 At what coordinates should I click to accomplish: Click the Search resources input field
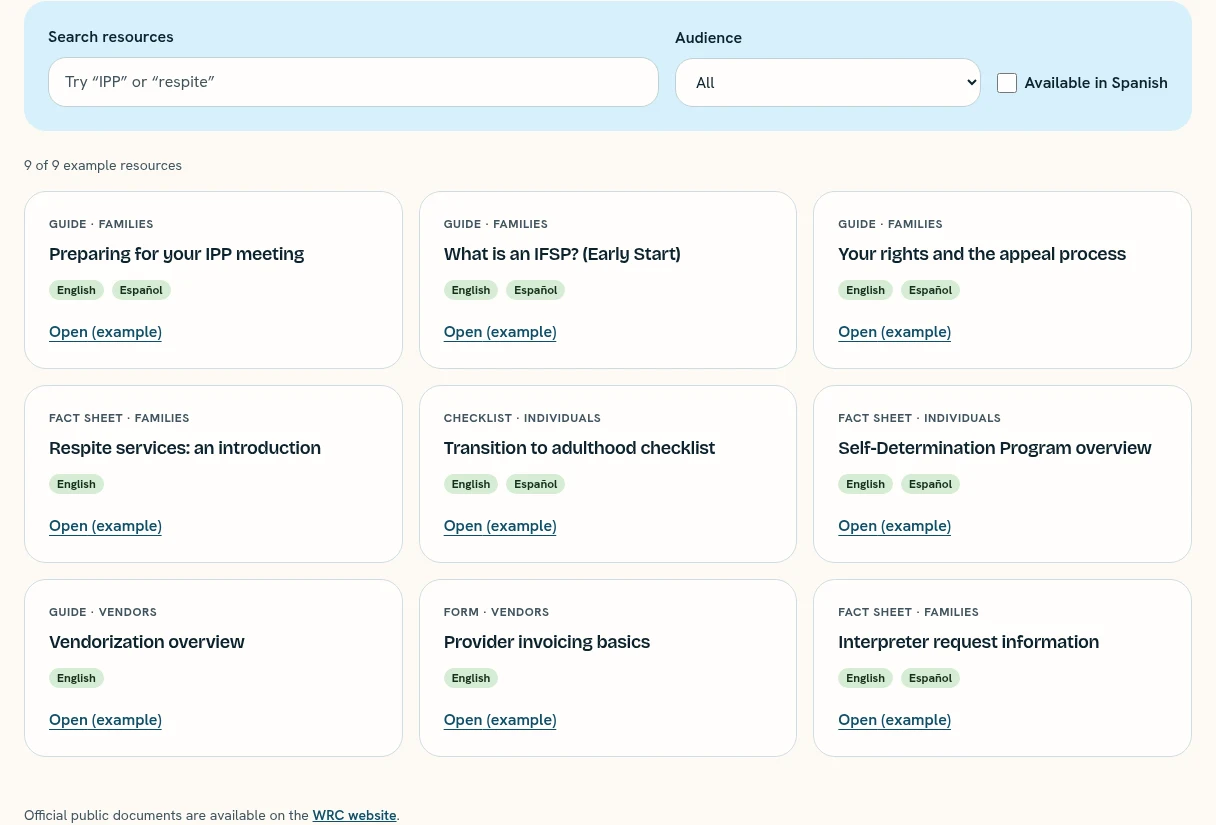(353, 82)
